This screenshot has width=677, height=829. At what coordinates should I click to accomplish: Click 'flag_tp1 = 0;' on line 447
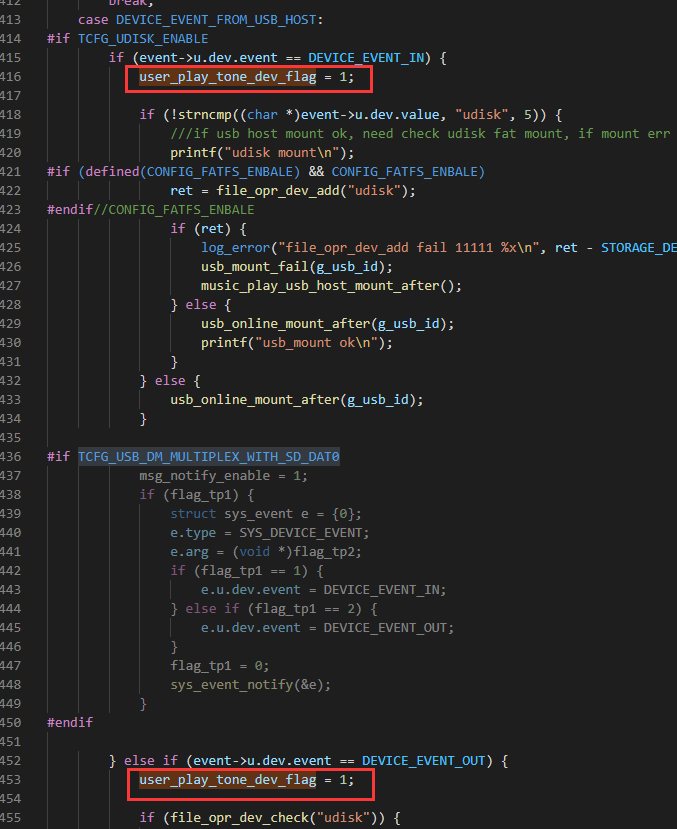pyautogui.click(x=219, y=667)
